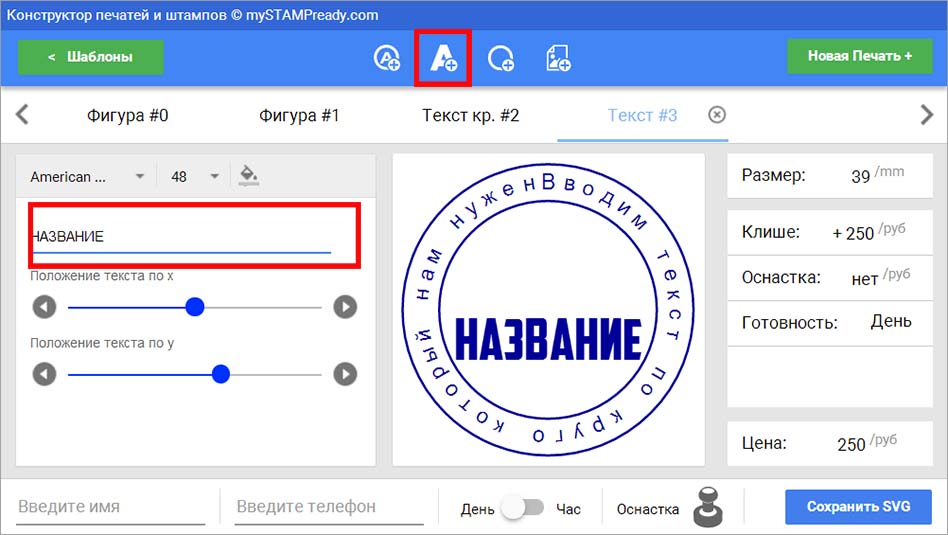Focus the Введите телефон field
948x535 pixels.
point(330,507)
